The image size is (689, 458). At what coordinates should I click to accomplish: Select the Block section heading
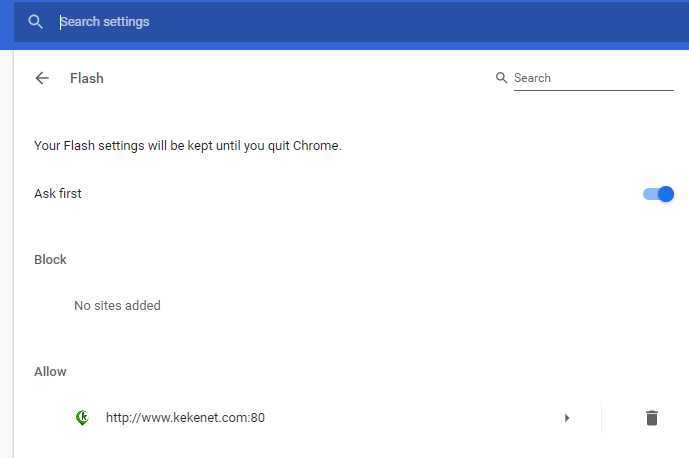[51, 259]
